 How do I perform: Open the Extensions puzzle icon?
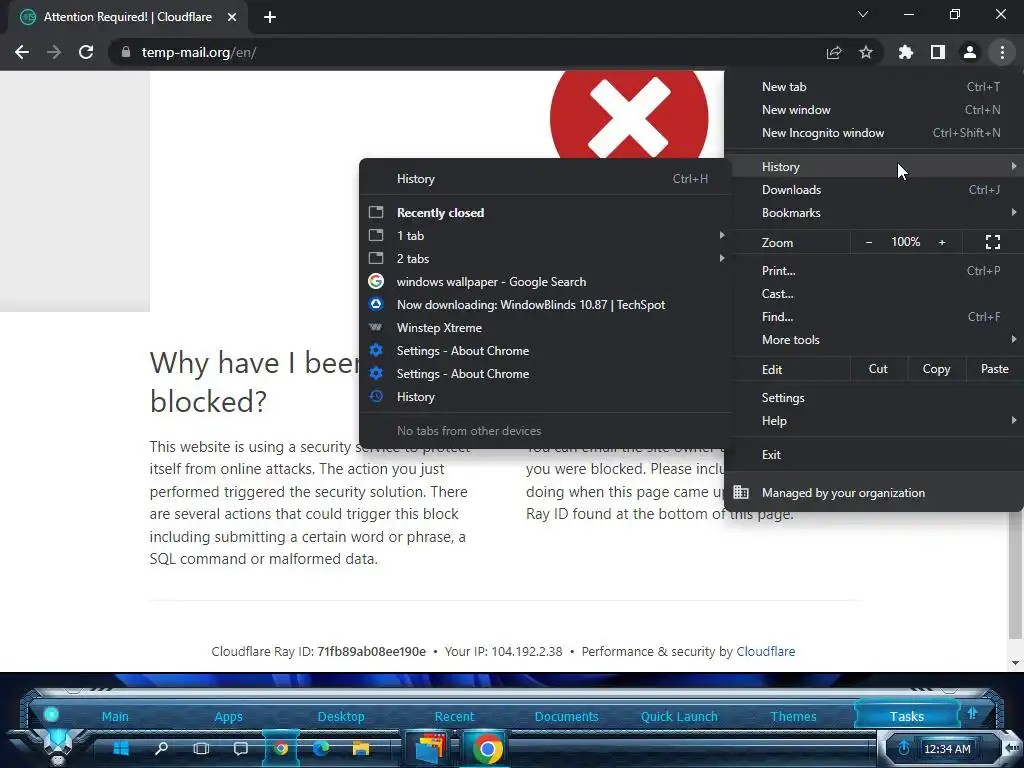tap(906, 52)
